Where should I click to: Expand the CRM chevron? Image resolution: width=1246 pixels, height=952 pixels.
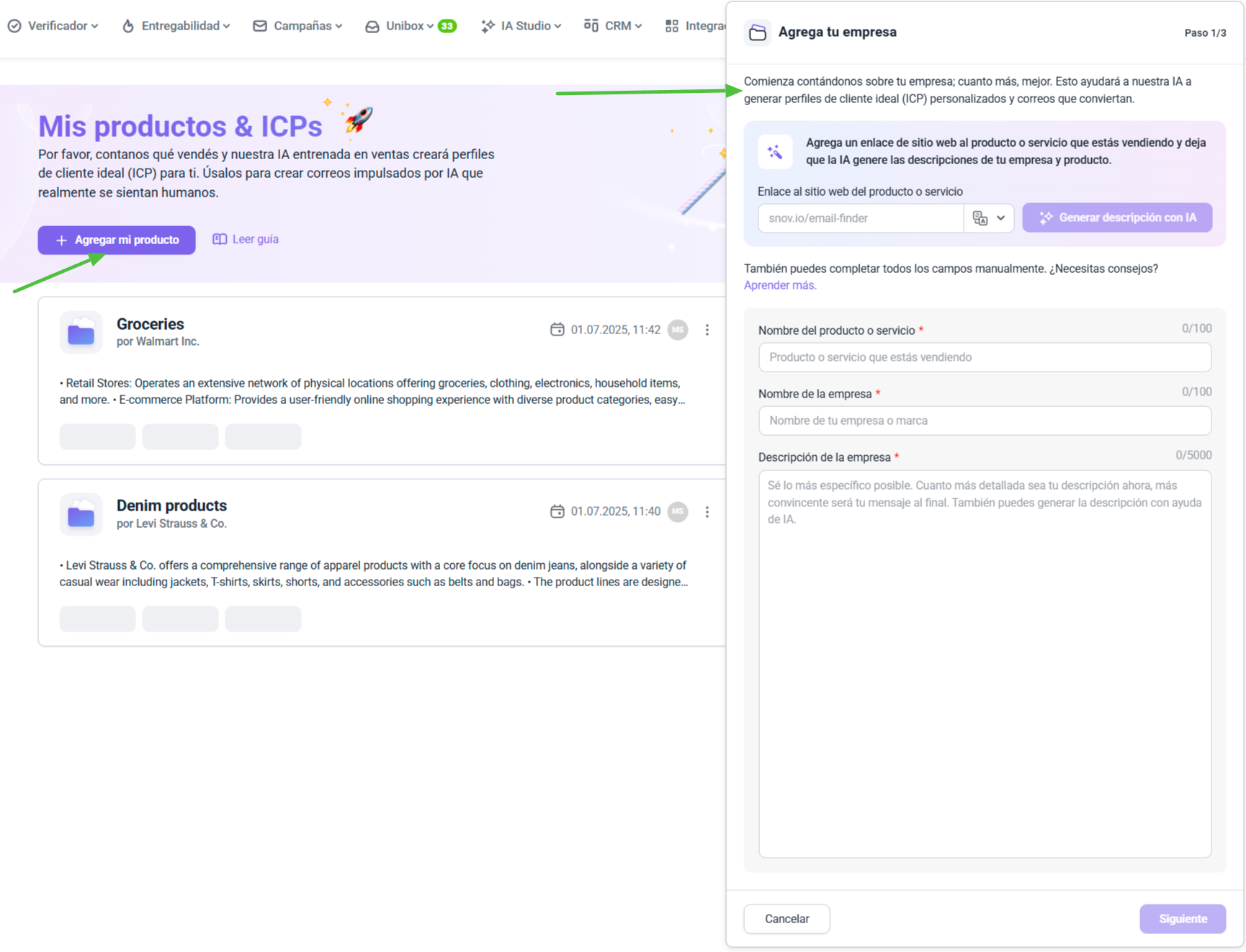point(638,27)
